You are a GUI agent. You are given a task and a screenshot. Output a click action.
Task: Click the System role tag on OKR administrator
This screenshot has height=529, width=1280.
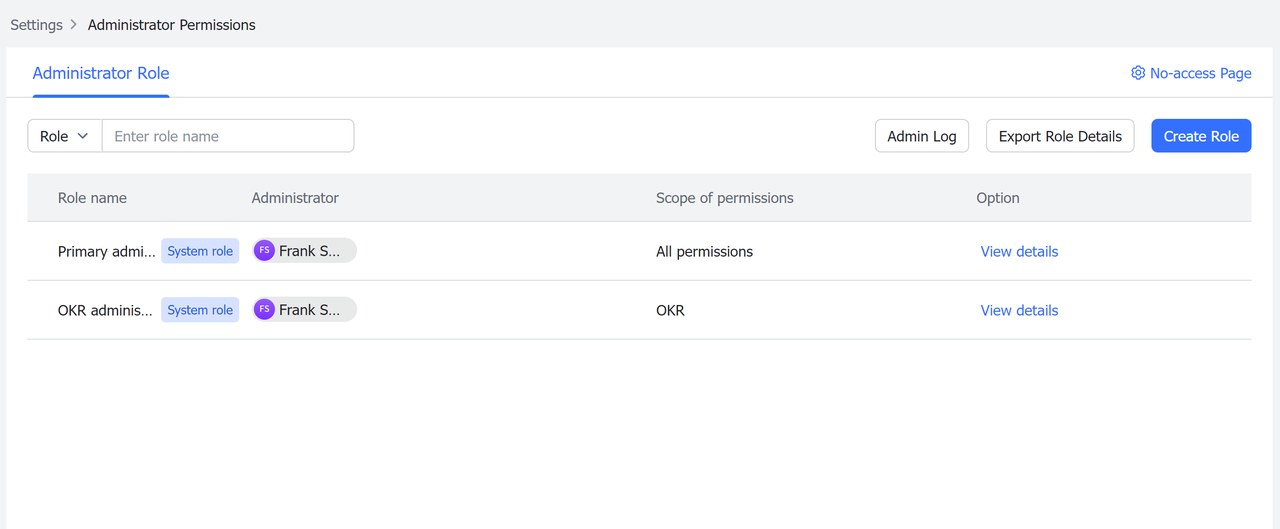[x=200, y=310]
